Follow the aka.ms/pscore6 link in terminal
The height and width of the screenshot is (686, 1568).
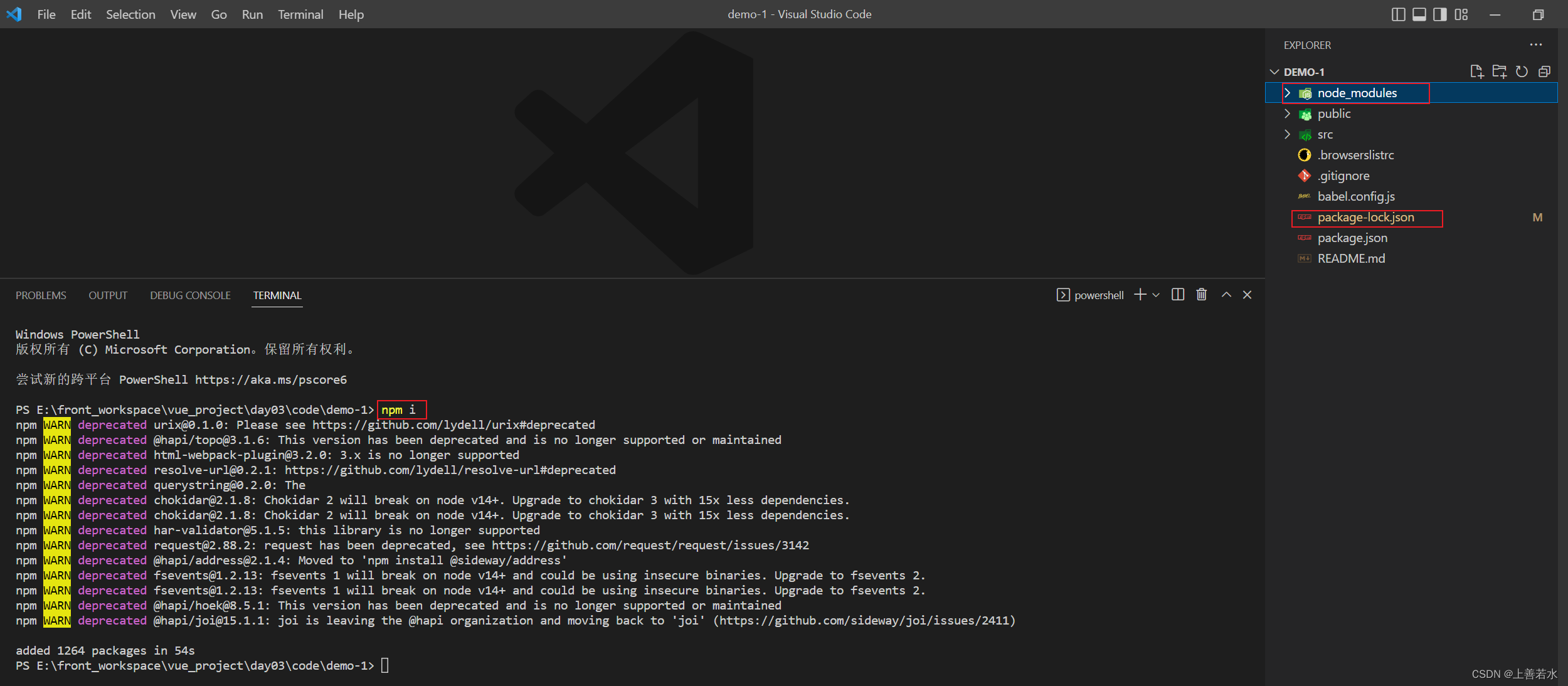point(271,379)
